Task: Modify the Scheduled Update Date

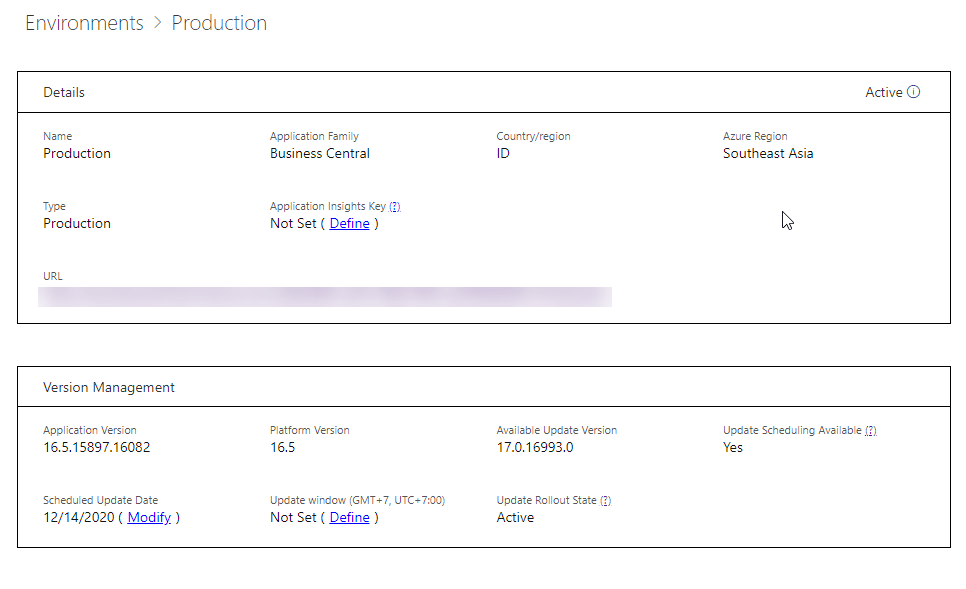Action: coord(149,518)
